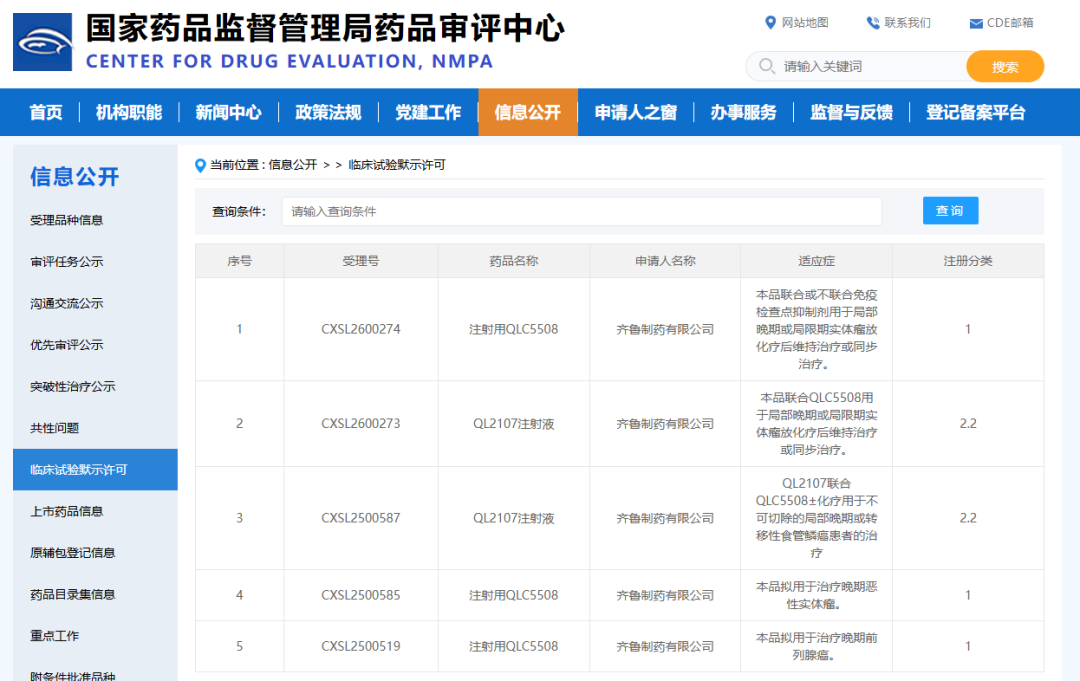Open 机构职能 menu
Screen dimensions: 1080x681
129,112
